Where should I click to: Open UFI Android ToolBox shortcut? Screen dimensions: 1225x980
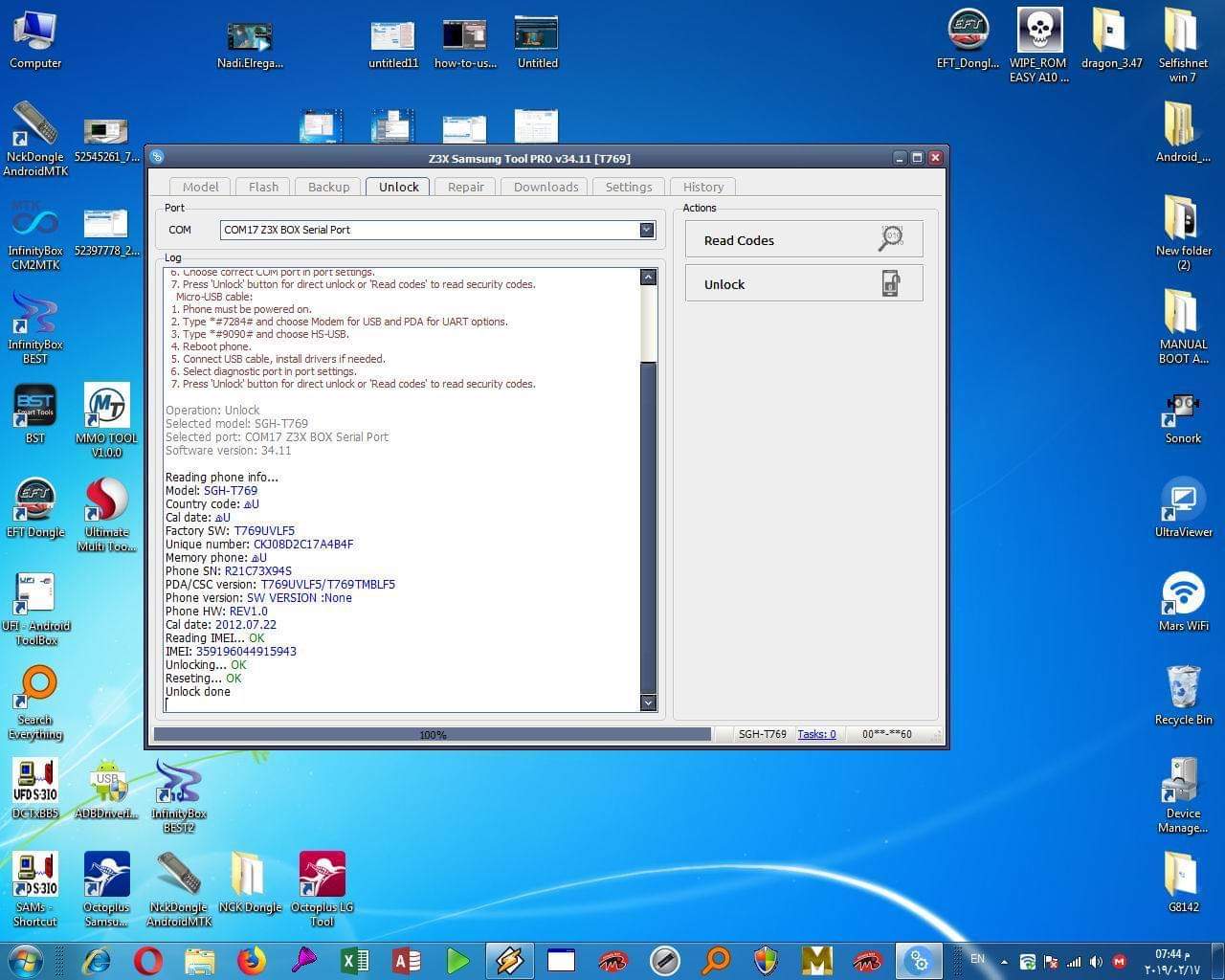point(35,609)
